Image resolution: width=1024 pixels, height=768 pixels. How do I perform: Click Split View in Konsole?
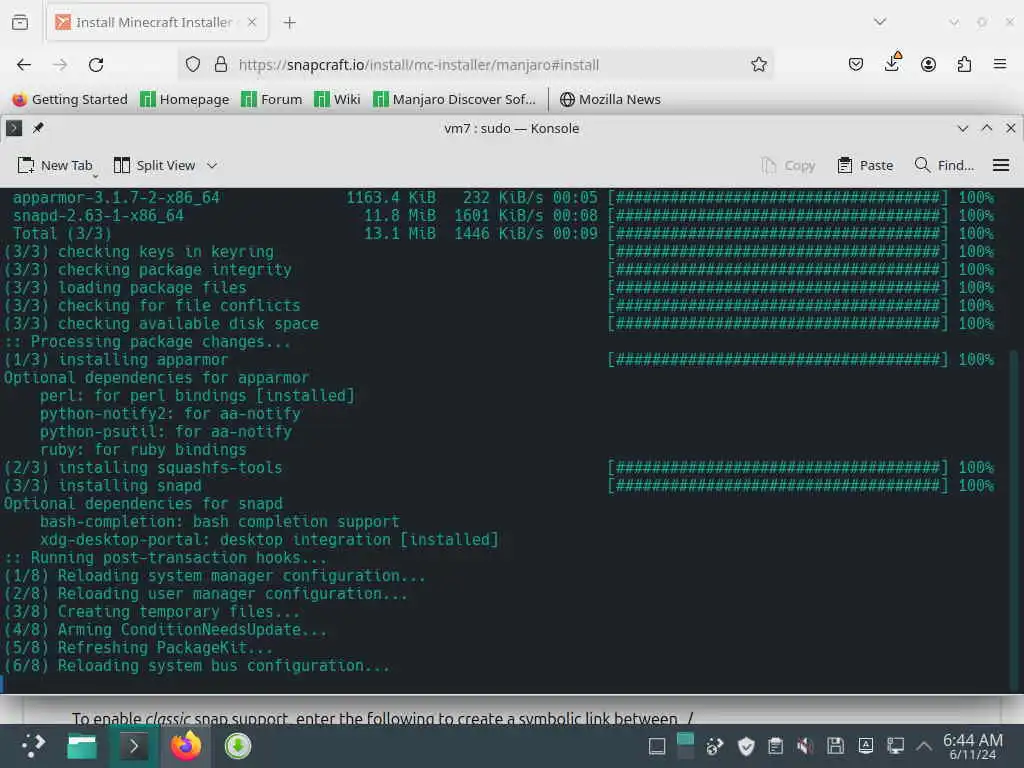154,165
